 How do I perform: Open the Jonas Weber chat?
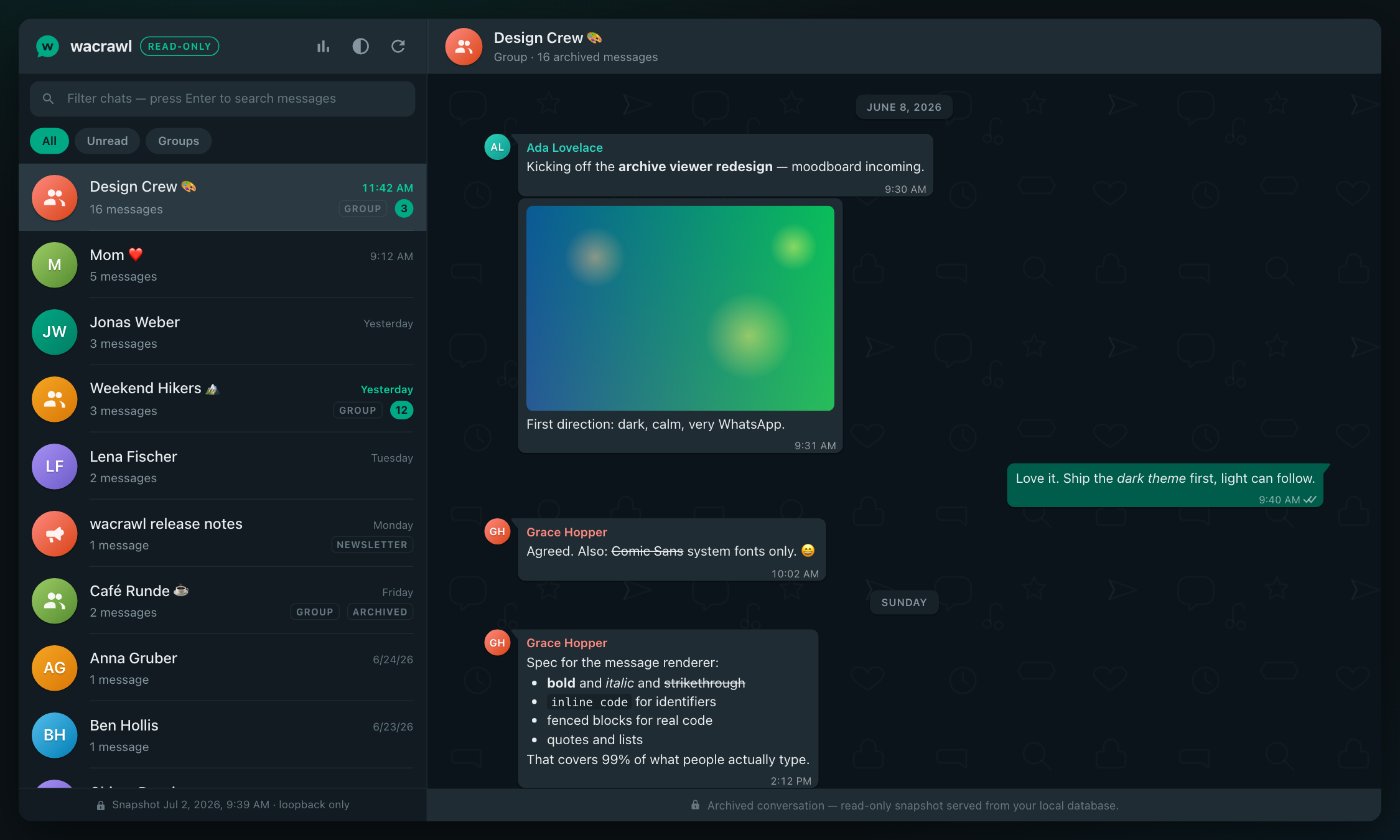(222, 332)
